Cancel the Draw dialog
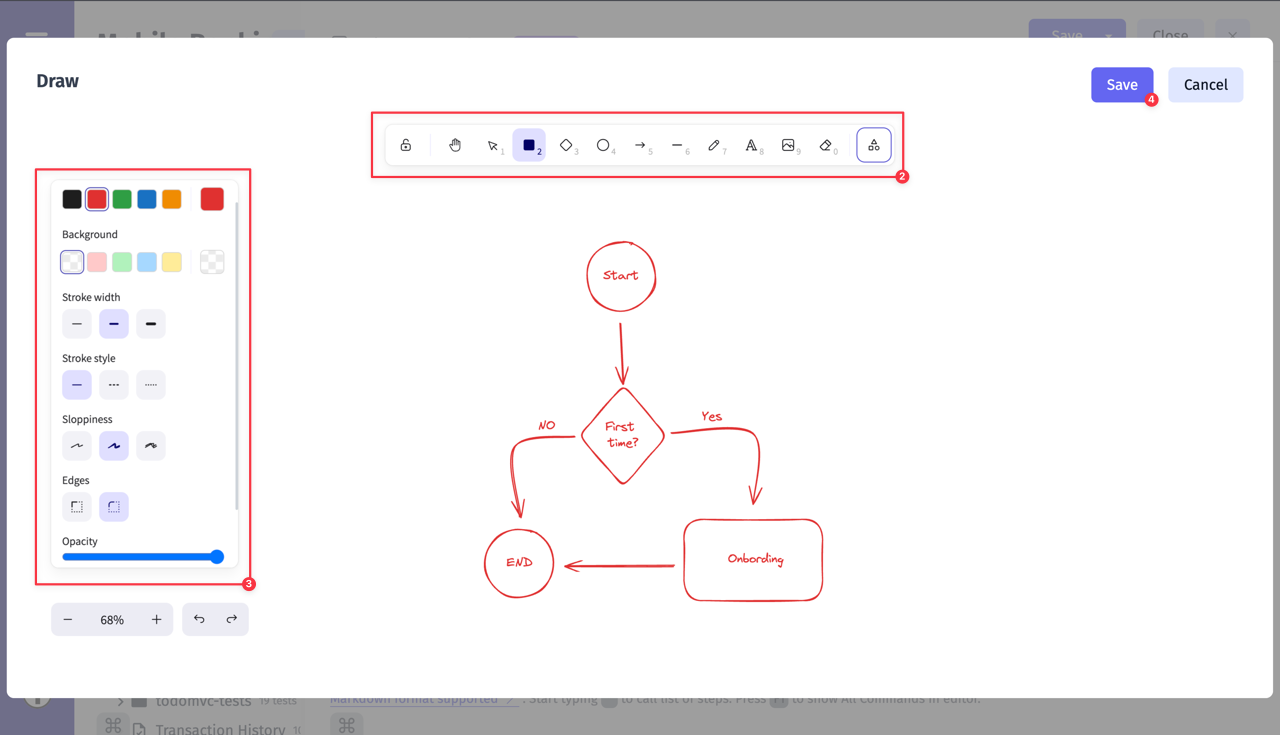 pos(1205,84)
